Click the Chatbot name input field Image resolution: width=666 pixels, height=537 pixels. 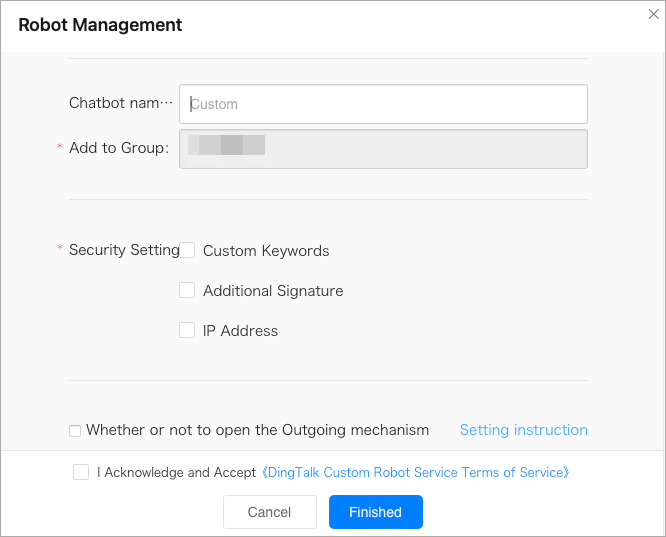click(x=383, y=104)
